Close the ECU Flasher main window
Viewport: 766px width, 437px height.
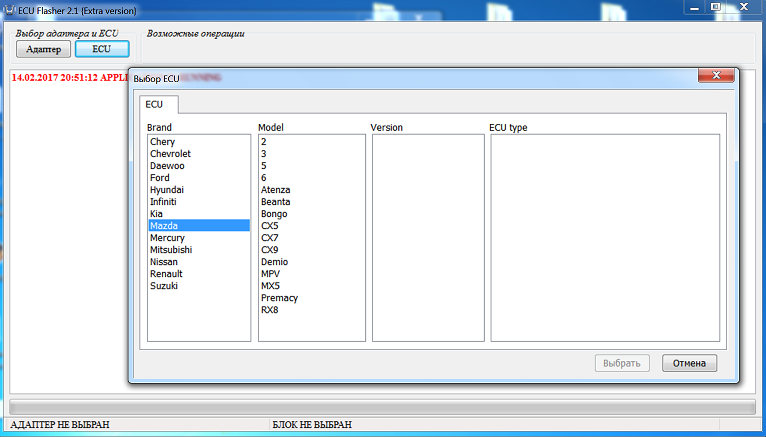pos(744,7)
